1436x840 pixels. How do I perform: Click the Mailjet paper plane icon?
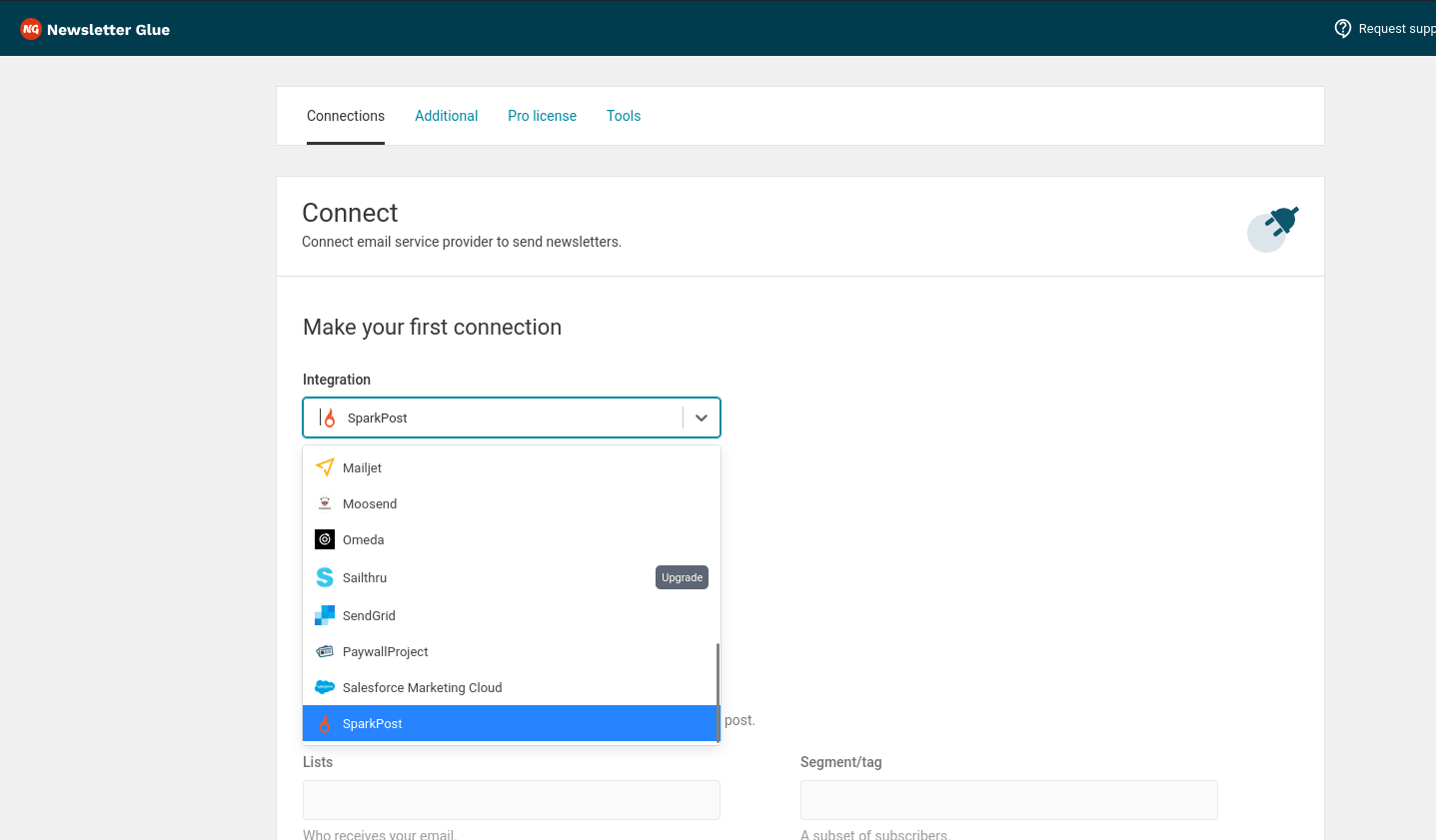pyautogui.click(x=325, y=467)
